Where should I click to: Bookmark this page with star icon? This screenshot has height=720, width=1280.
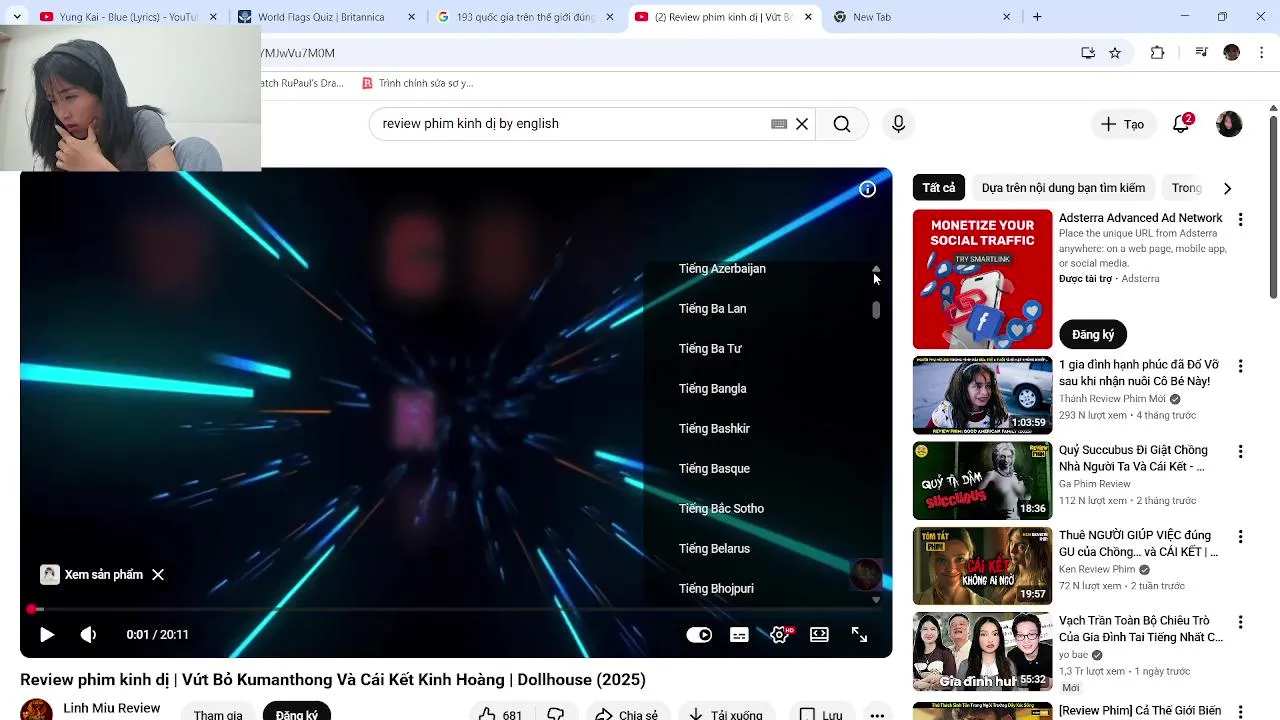pyautogui.click(x=1115, y=53)
